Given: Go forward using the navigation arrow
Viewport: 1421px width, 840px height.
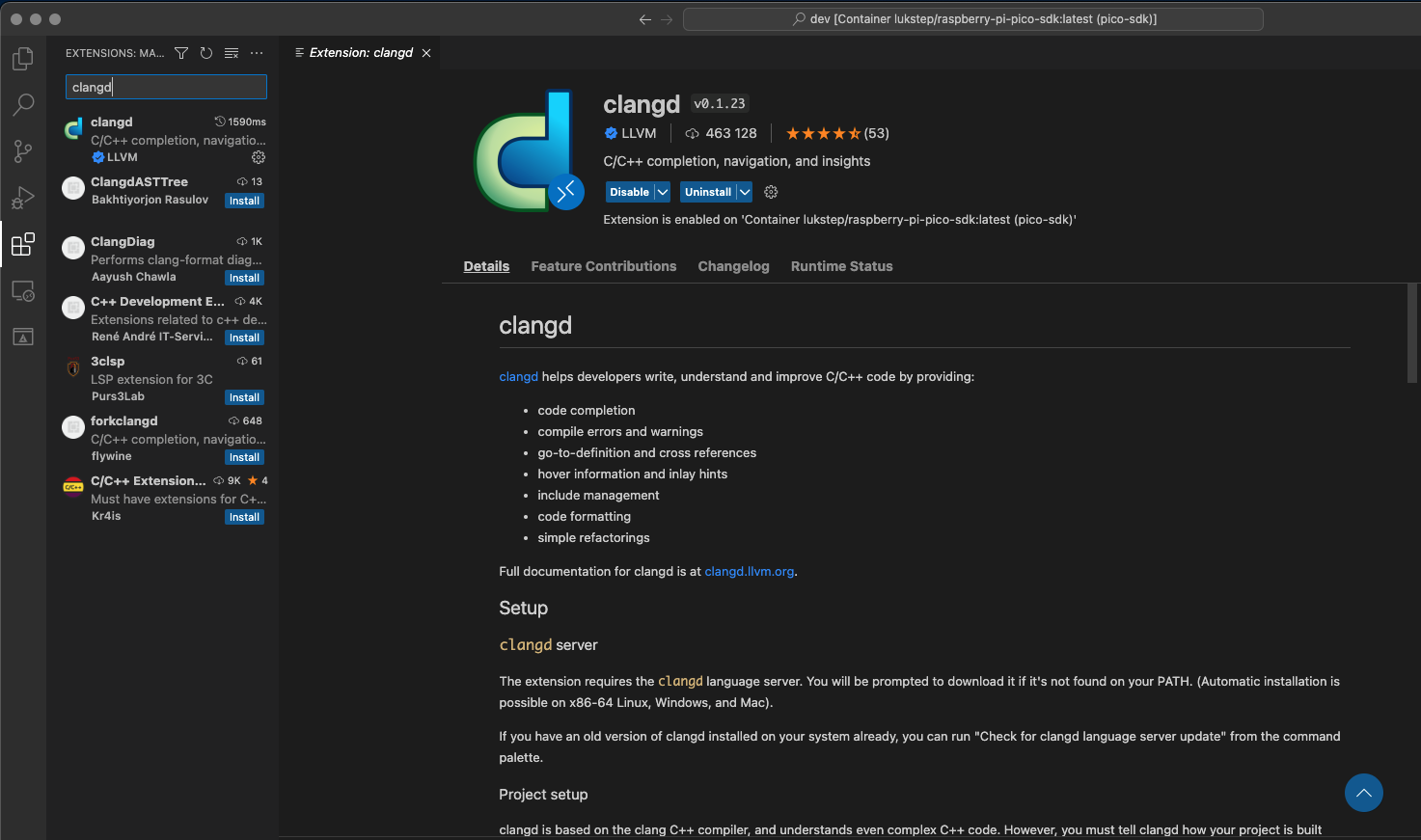Looking at the screenshot, I should 667,19.
